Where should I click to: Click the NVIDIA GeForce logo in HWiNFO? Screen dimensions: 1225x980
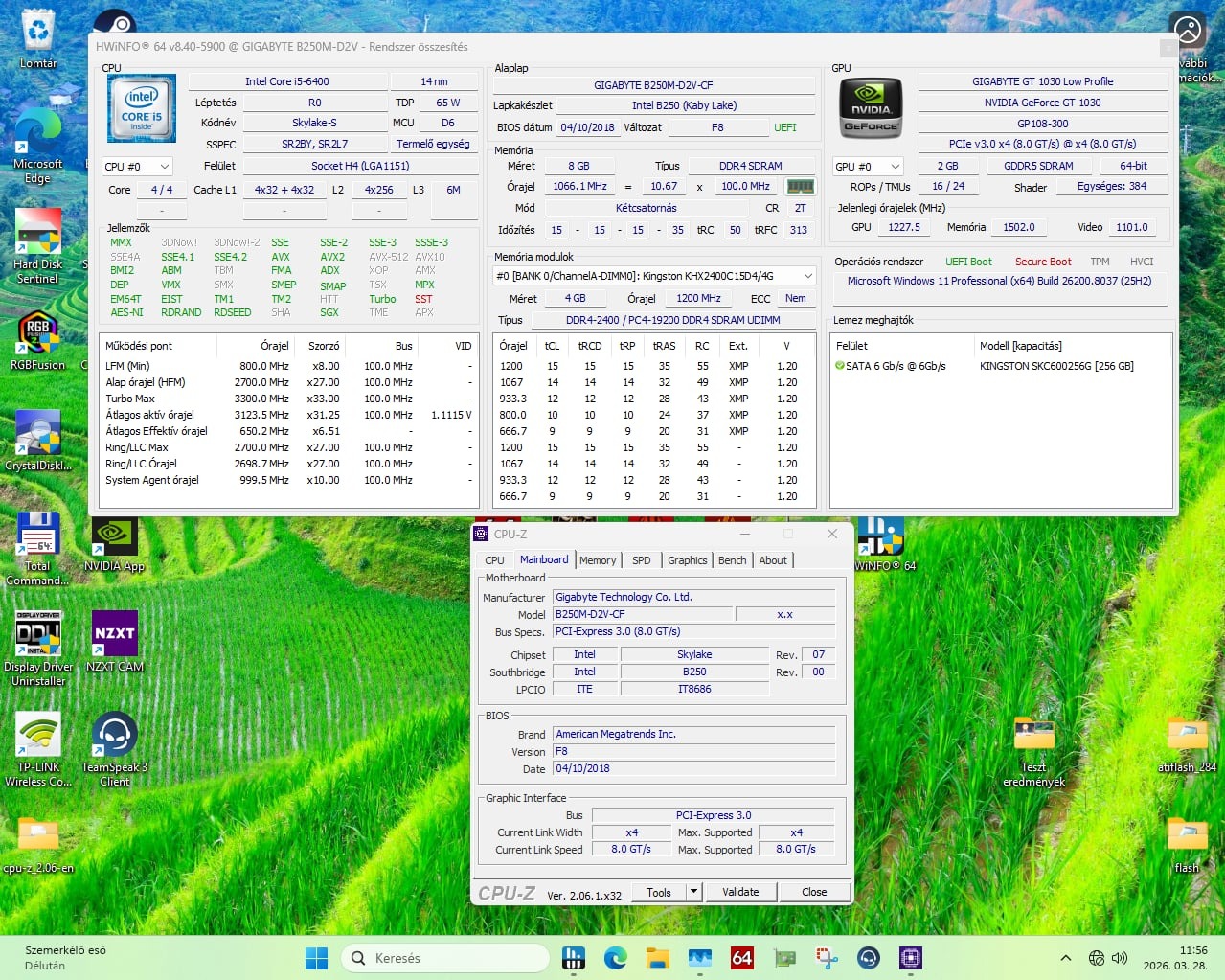[871, 109]
